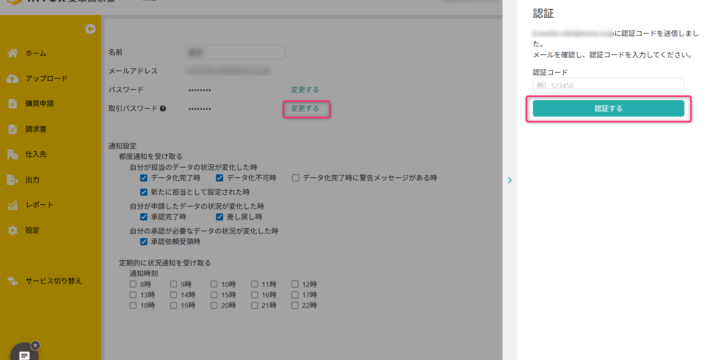This screenshot has width=720, height=360.
Task: Focus the 名前 input field
Action: [x=235, y=52]
